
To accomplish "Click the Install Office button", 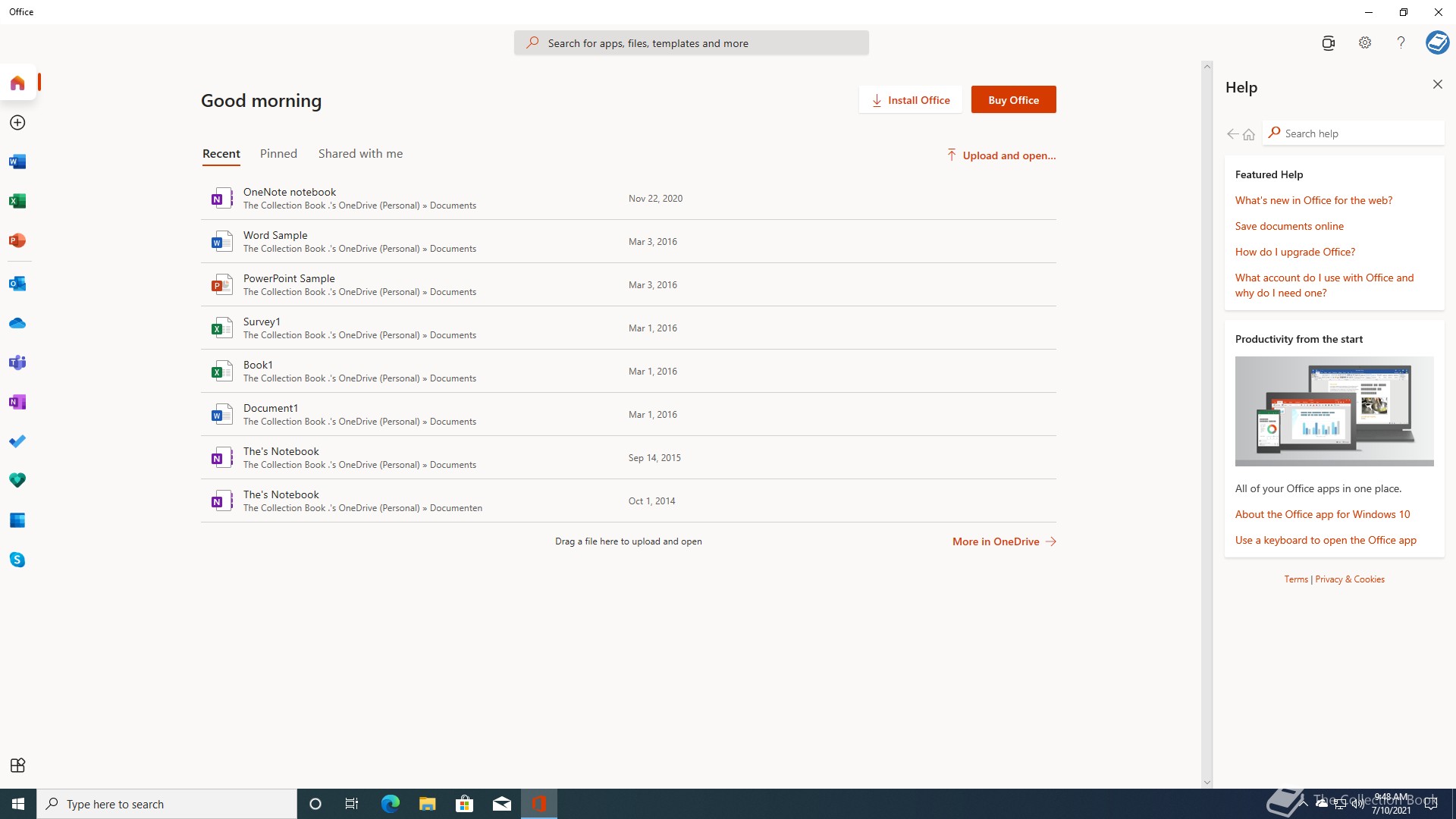I will tap(910, 100).
